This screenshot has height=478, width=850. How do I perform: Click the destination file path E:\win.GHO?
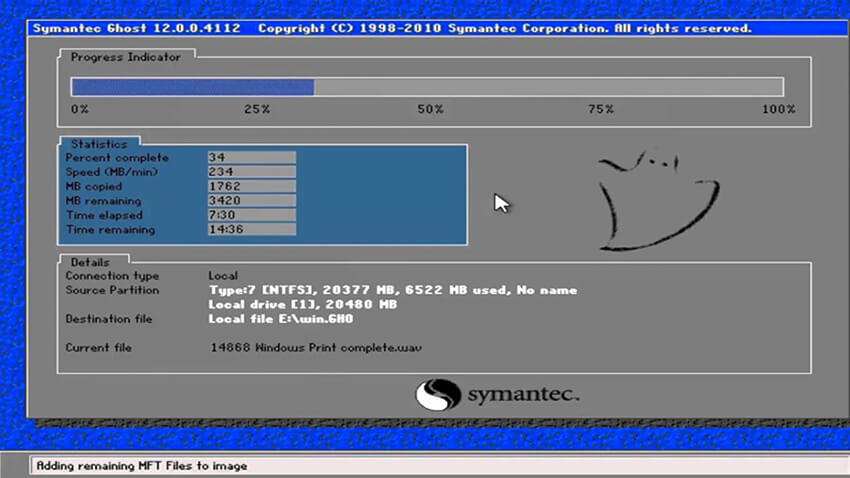click(x=280, y=319)
